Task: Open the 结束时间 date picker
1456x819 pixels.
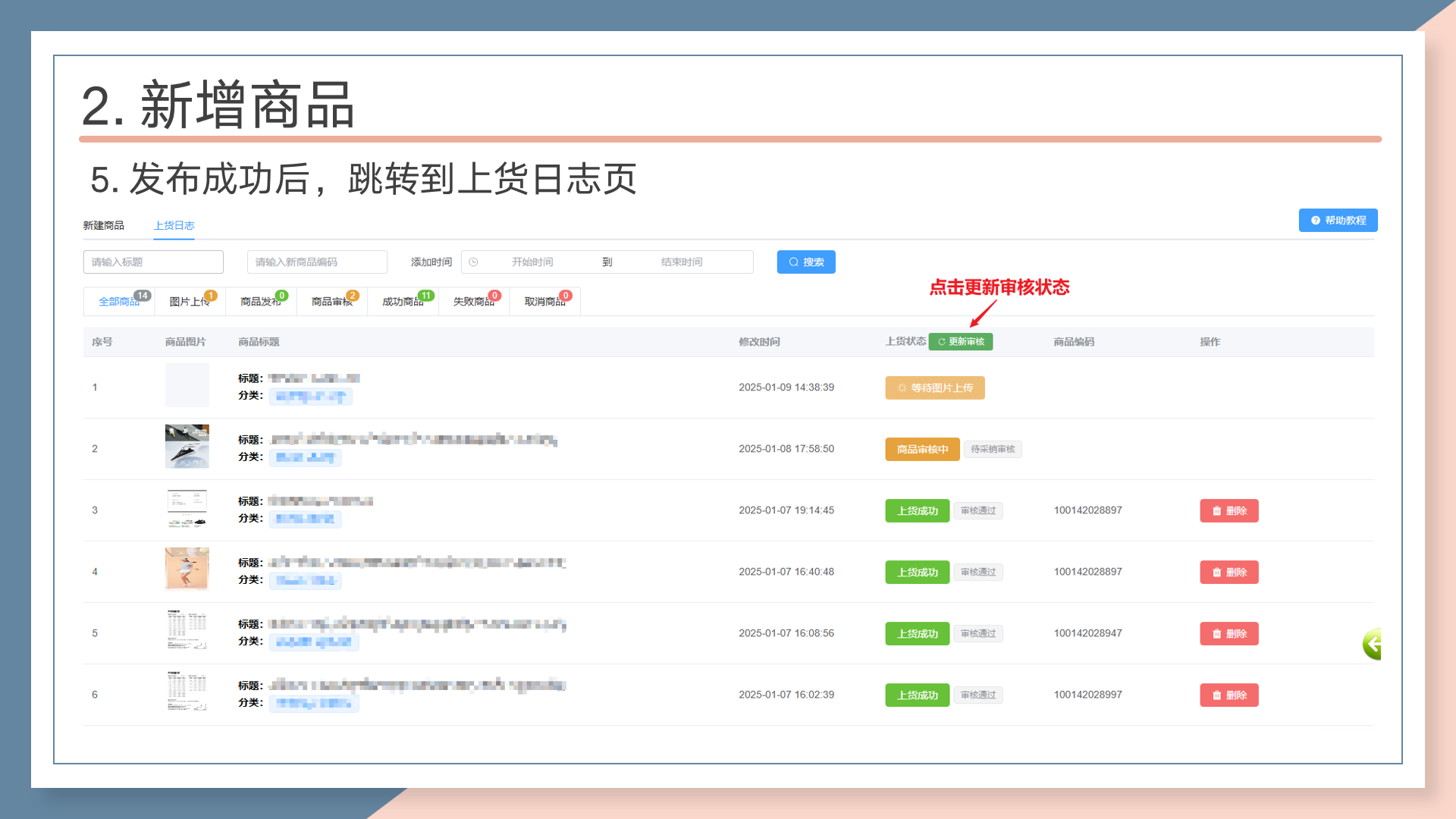Action: (x=681, y=262)
